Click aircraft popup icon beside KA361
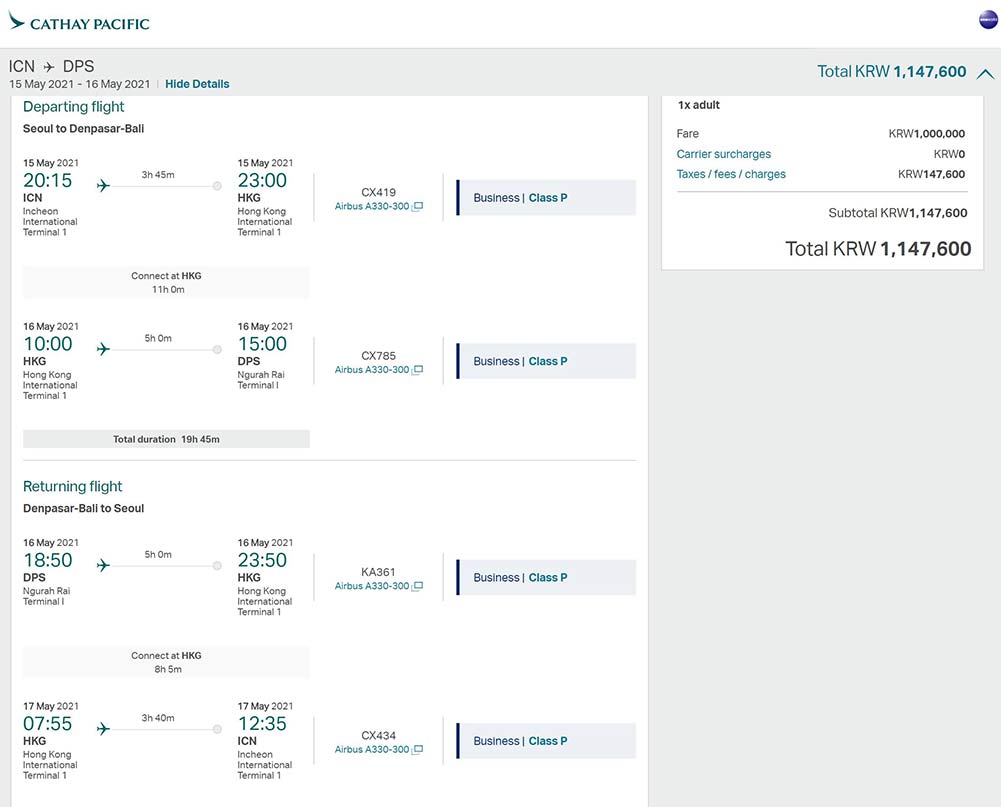 pos(418,586)
